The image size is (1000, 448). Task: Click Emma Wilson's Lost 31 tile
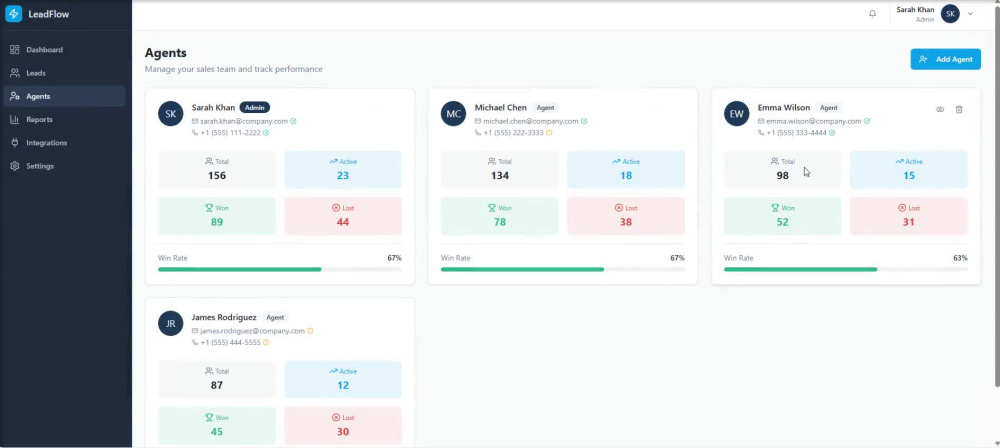pos(909,216)
